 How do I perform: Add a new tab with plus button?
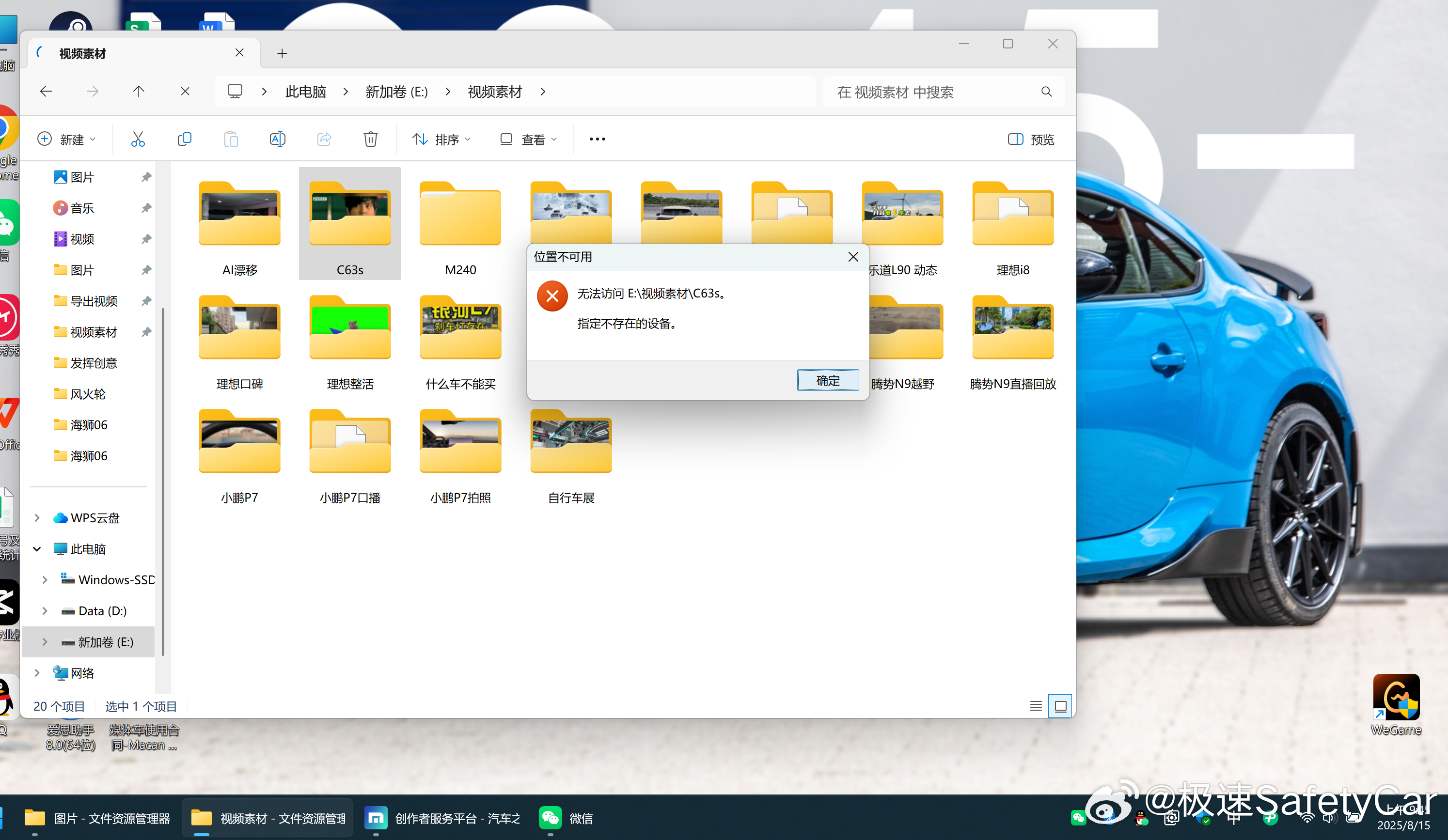(282, 53)
